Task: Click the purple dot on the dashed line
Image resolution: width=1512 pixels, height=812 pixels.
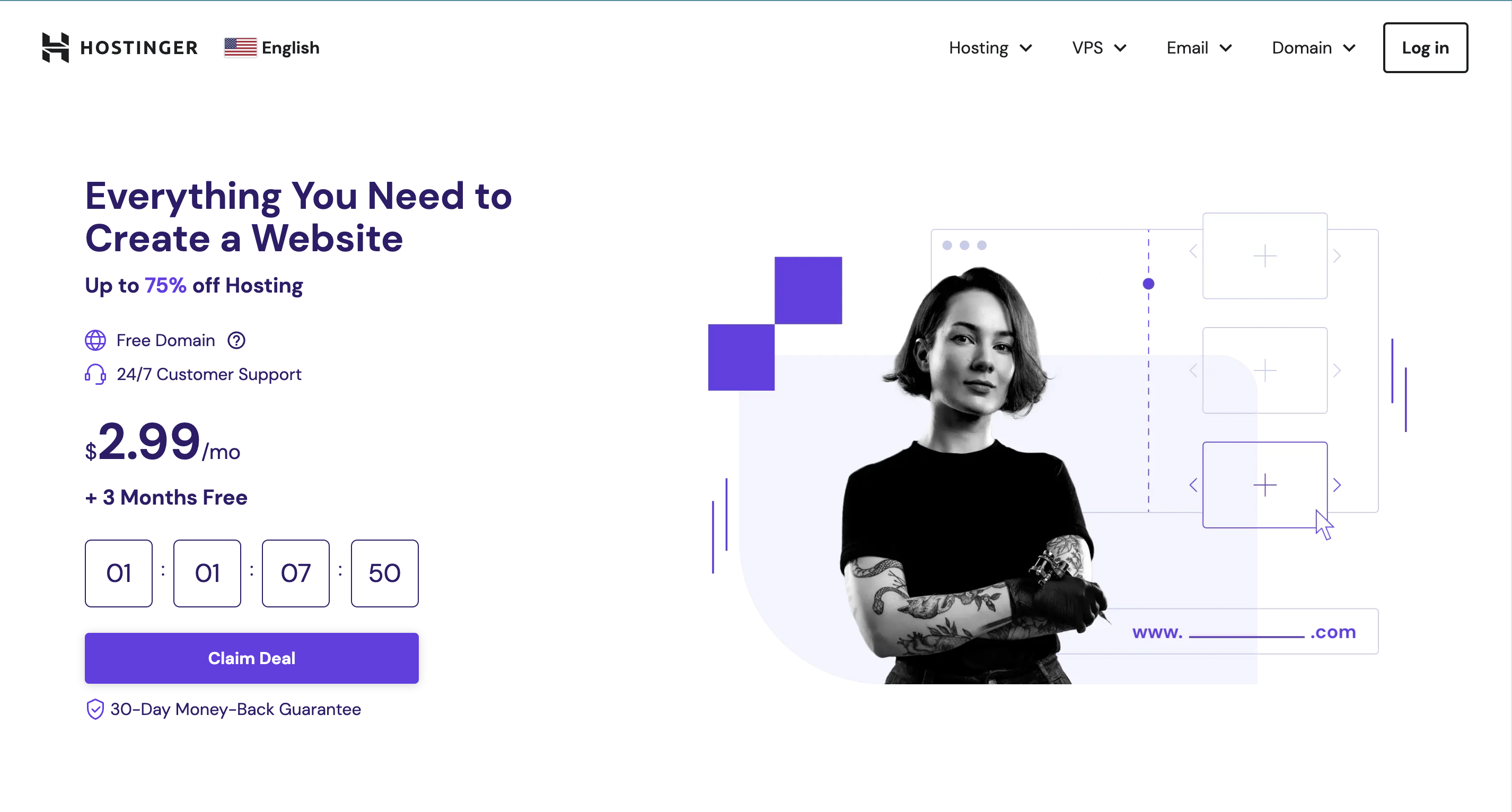Action: point(1148,284)
